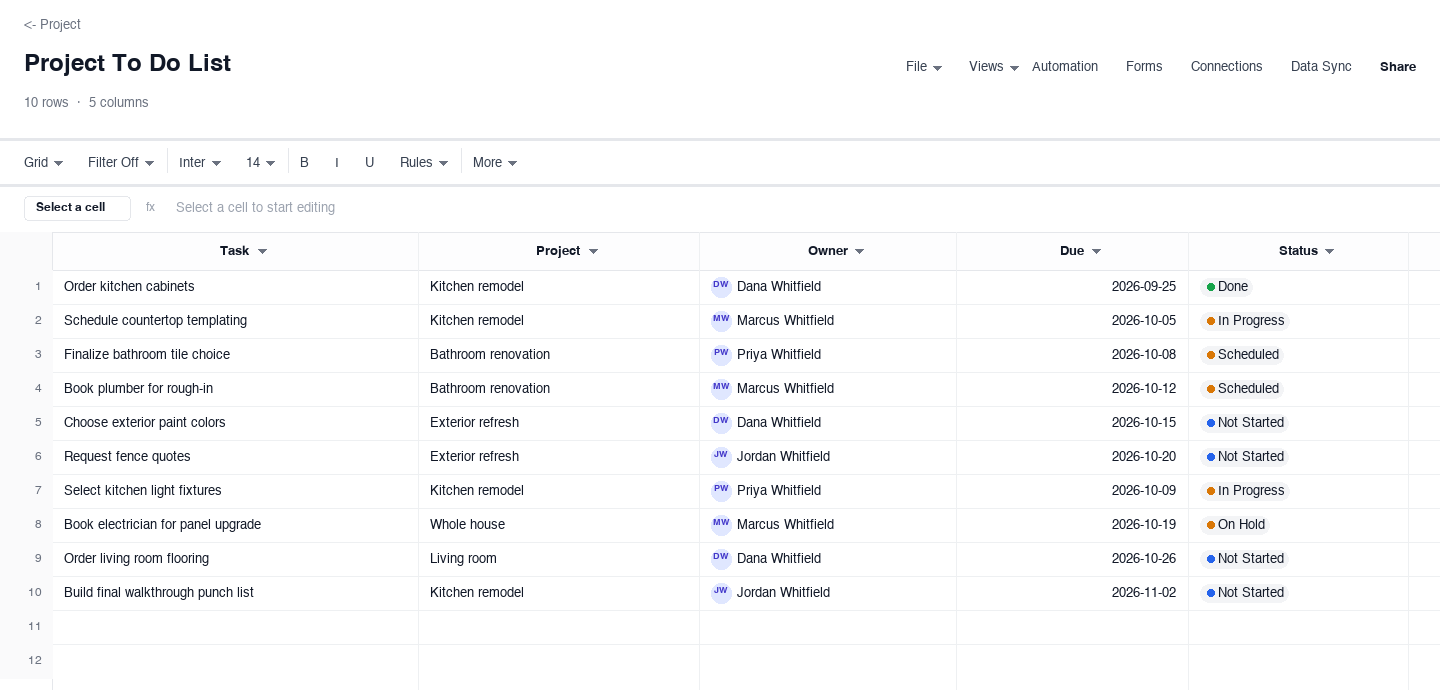1440x690 pixels.
Task: Open the Automation tab
Action: 1065,67
